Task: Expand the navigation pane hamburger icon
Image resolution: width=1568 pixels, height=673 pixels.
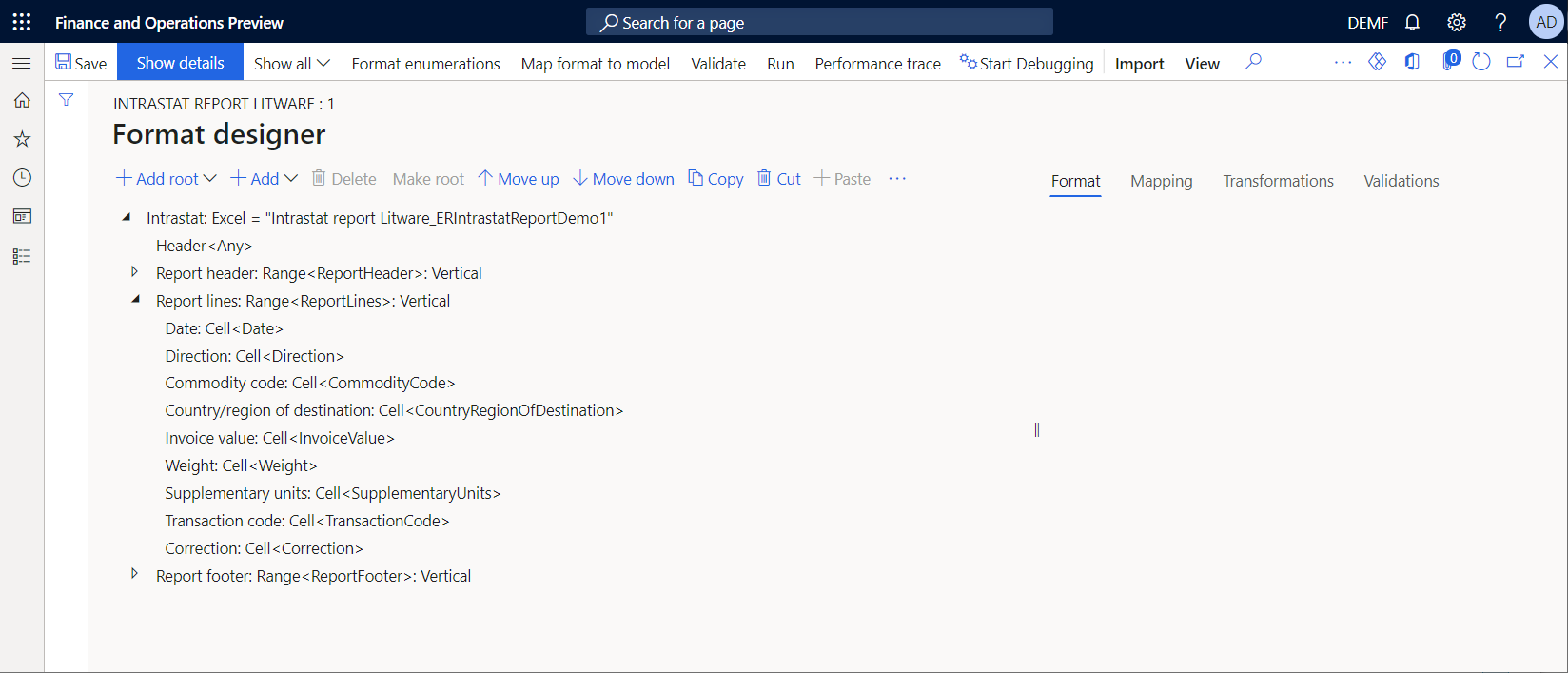Action: 22,63
